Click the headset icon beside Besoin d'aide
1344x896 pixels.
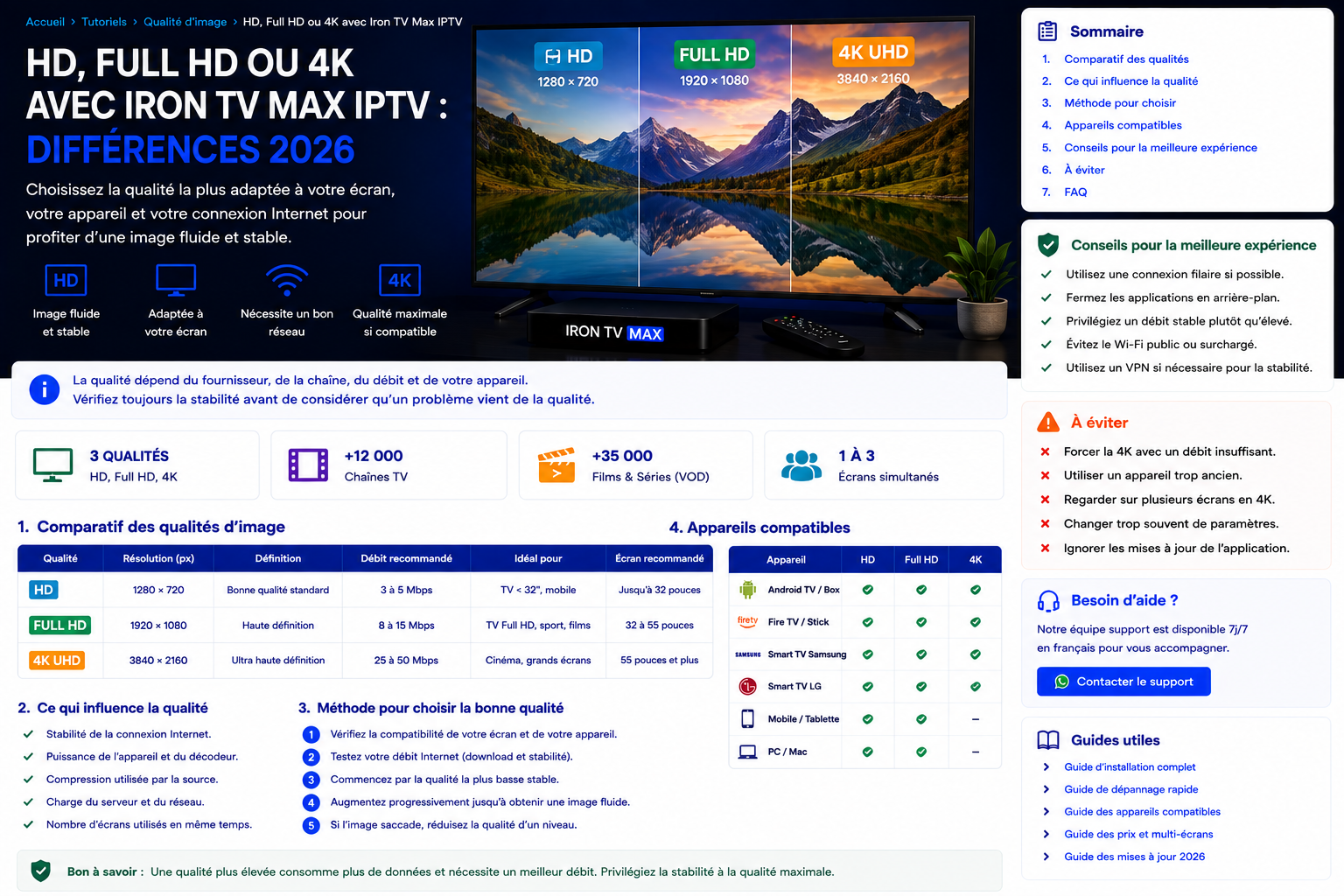pyautogui.click(x=1048, y=600)
